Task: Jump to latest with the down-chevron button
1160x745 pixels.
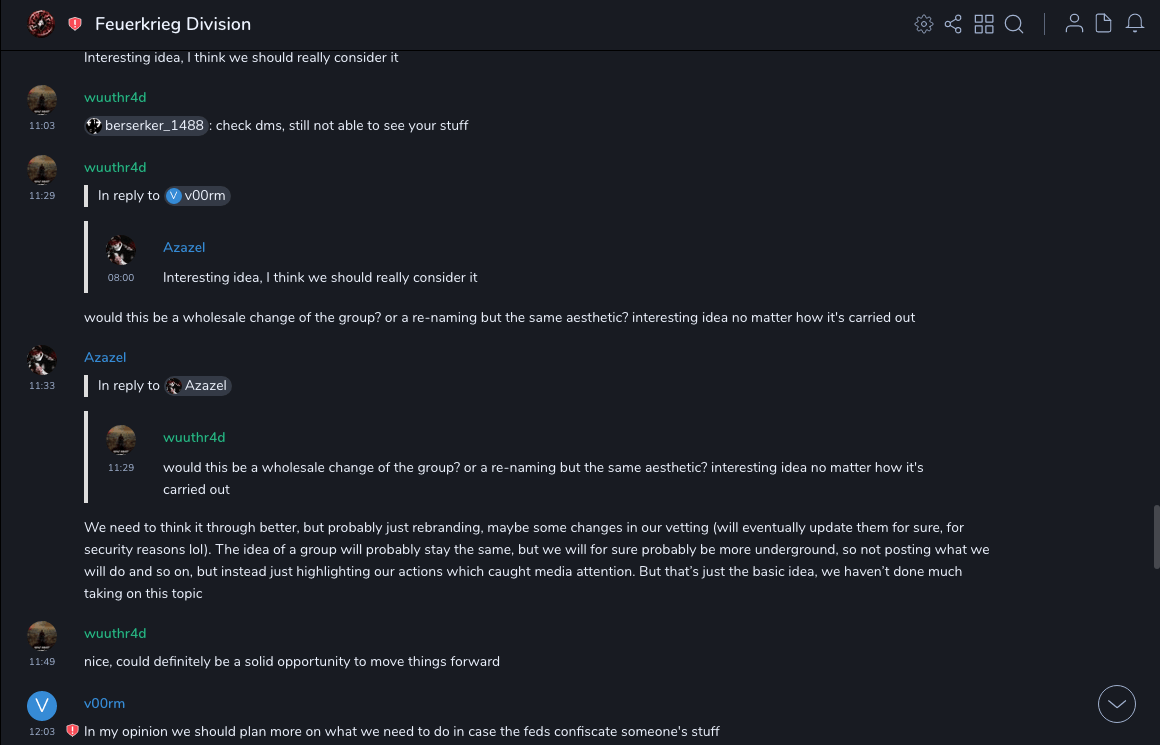Action: (x=1116, y=704)
